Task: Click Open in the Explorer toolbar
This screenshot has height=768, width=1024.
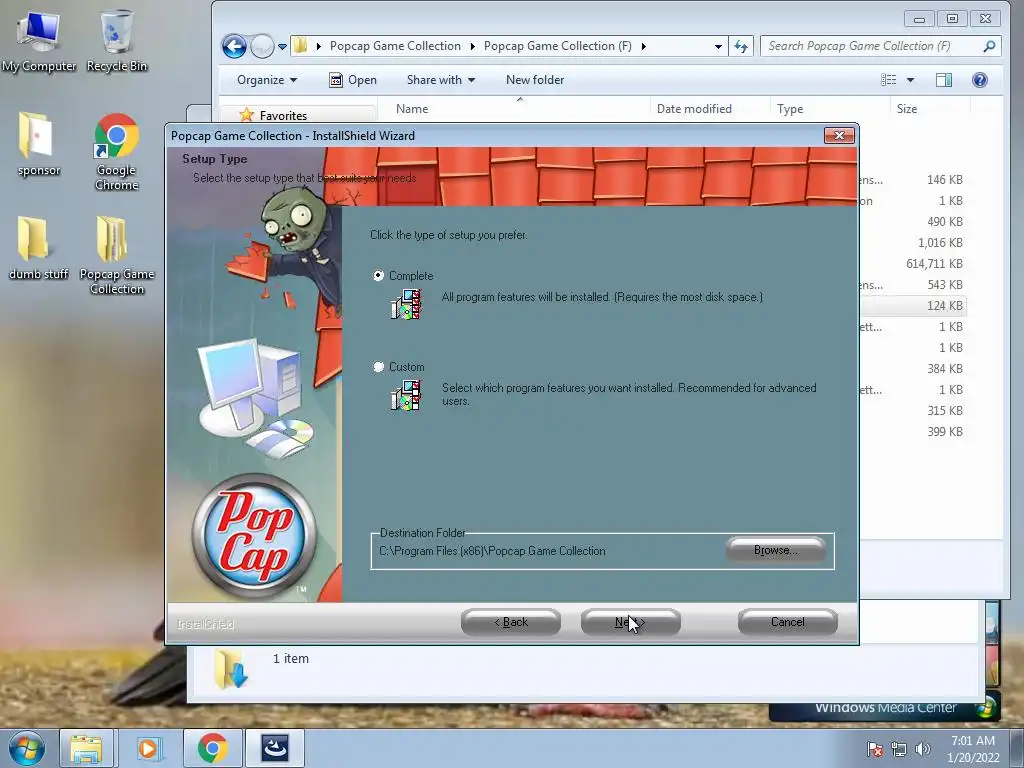Action: pyautogui.click(x=353, y=80)
